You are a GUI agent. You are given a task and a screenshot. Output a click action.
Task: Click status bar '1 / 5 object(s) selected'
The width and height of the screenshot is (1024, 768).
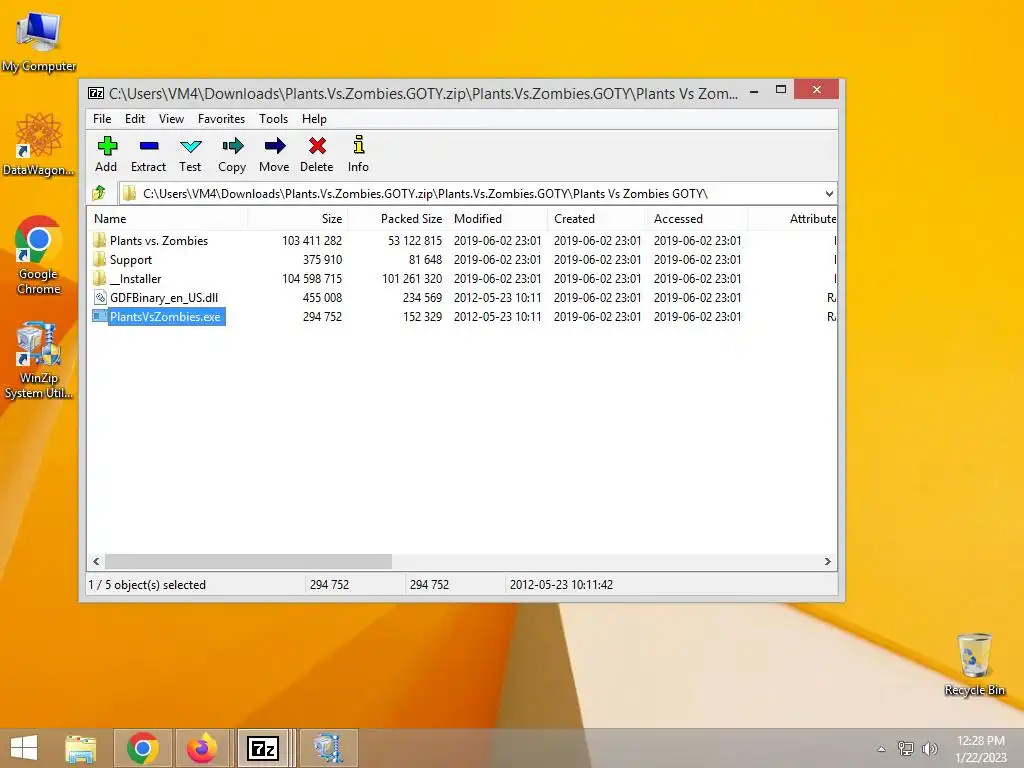click(147, 584)
